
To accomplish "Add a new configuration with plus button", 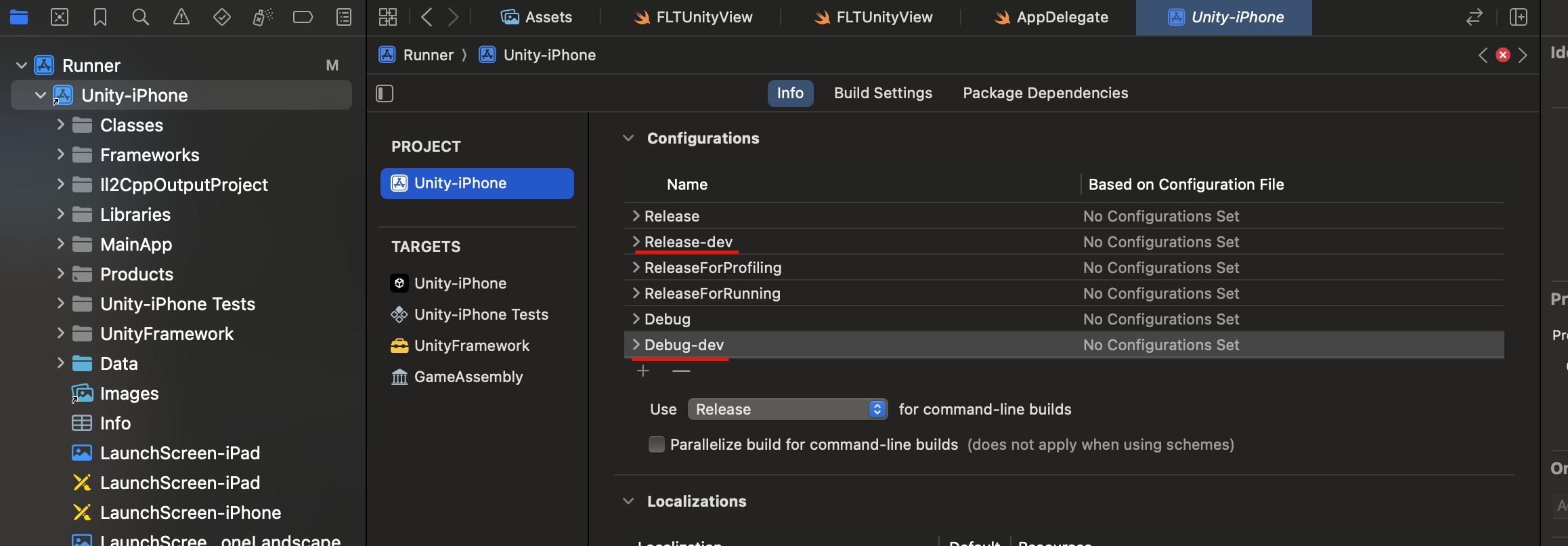I will click(643, 371).
